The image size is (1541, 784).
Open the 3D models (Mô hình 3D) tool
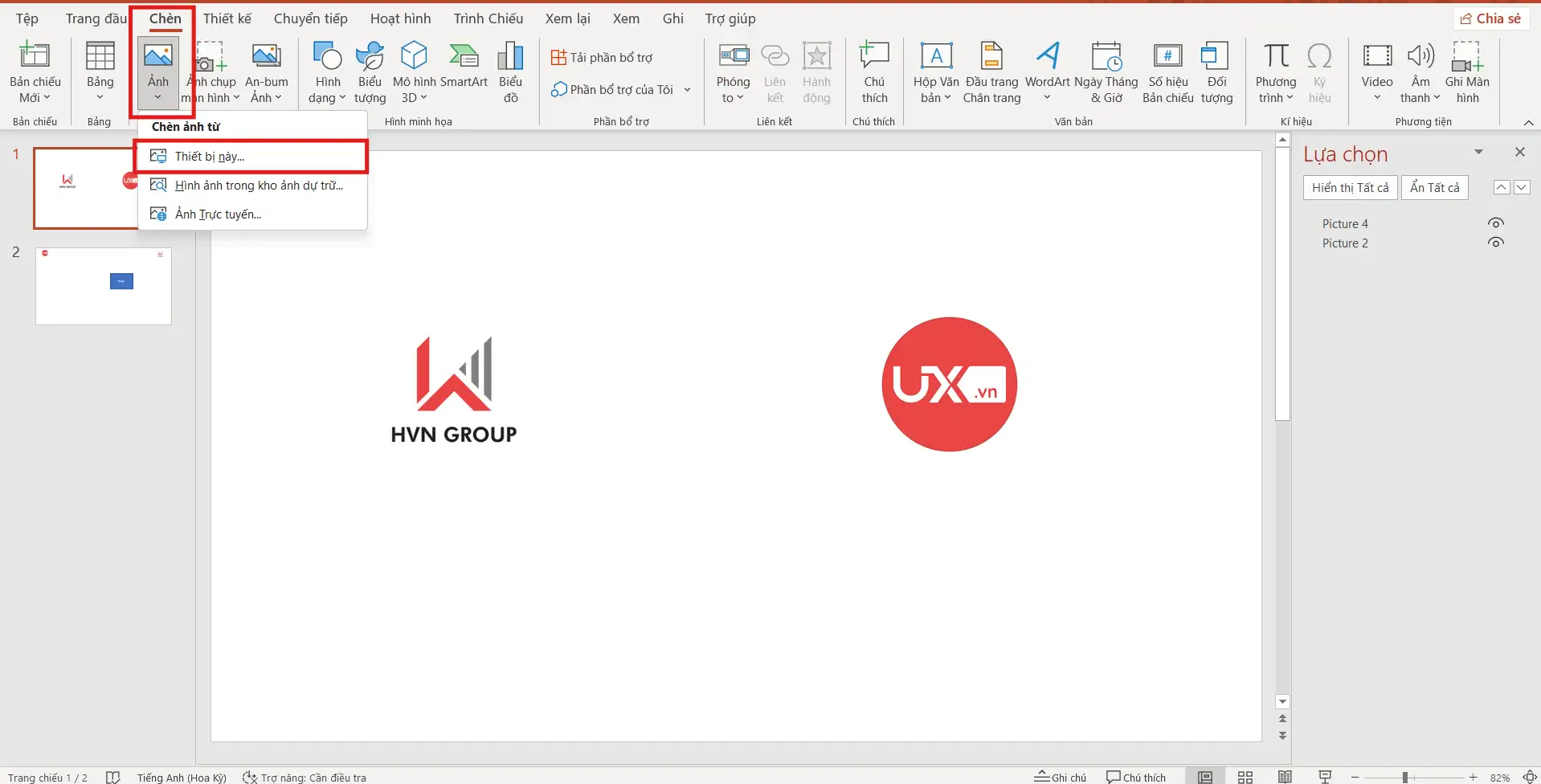point(414,72)
